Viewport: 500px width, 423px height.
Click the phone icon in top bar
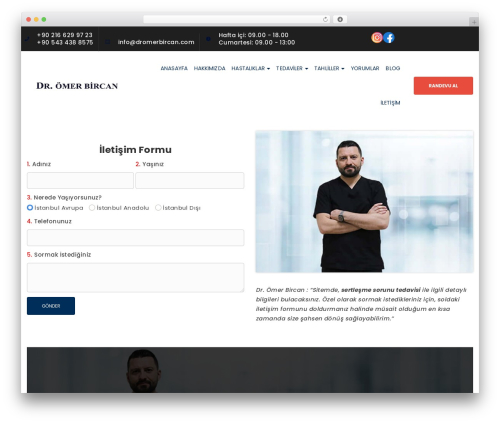click(27, 39)
